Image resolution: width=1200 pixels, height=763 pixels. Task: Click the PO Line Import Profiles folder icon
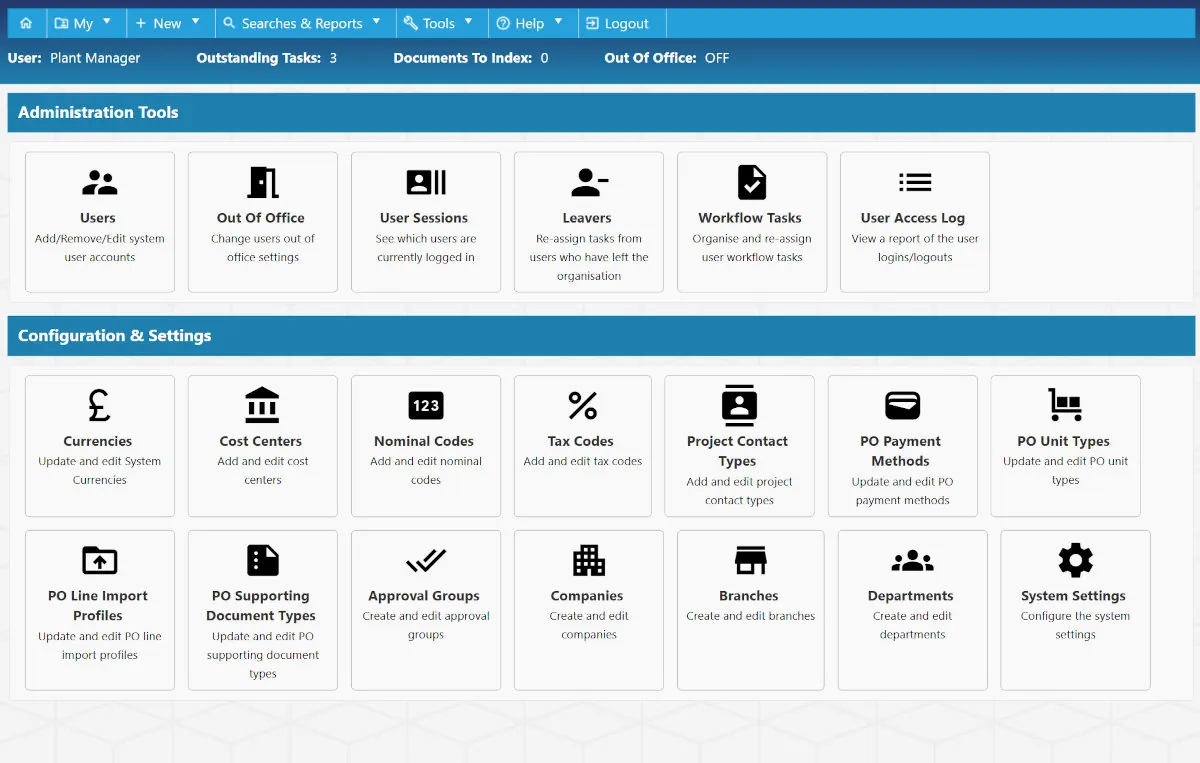pos(99,560)
